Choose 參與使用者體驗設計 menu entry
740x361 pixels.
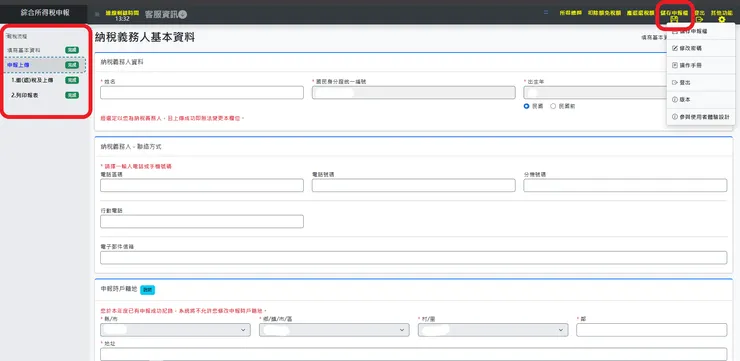coord(700,117)
